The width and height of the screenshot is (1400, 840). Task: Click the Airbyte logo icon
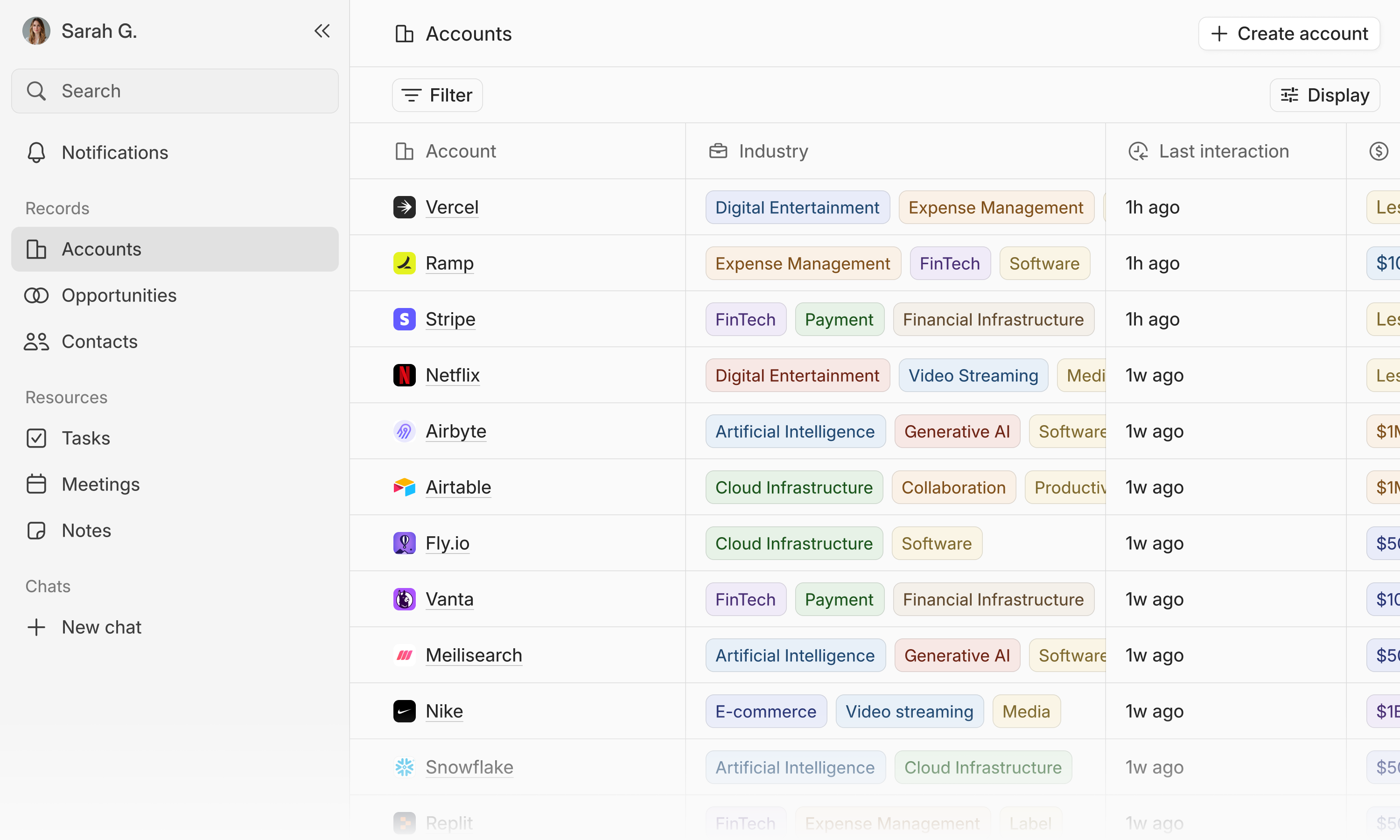tap(405, 431)
